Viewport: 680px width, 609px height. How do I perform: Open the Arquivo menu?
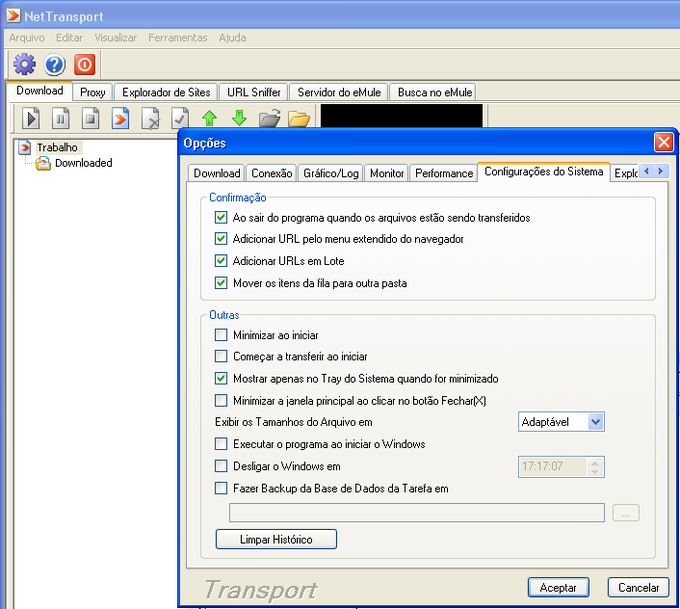(27, 38)
